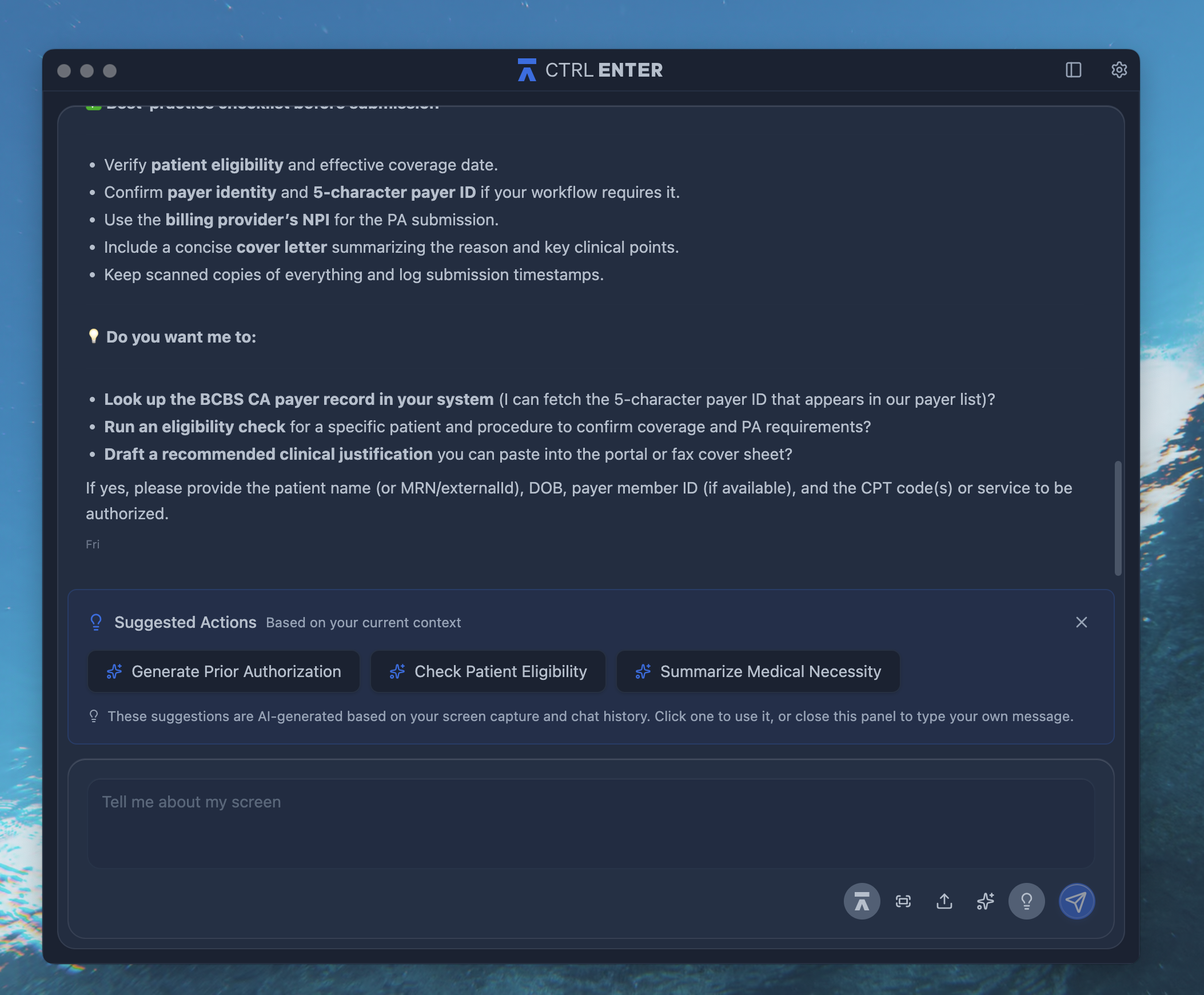This screenshot has height=995, width=1204.
Task: Click the 'Fri' message timestamp
Action: (x=93, y=544)
